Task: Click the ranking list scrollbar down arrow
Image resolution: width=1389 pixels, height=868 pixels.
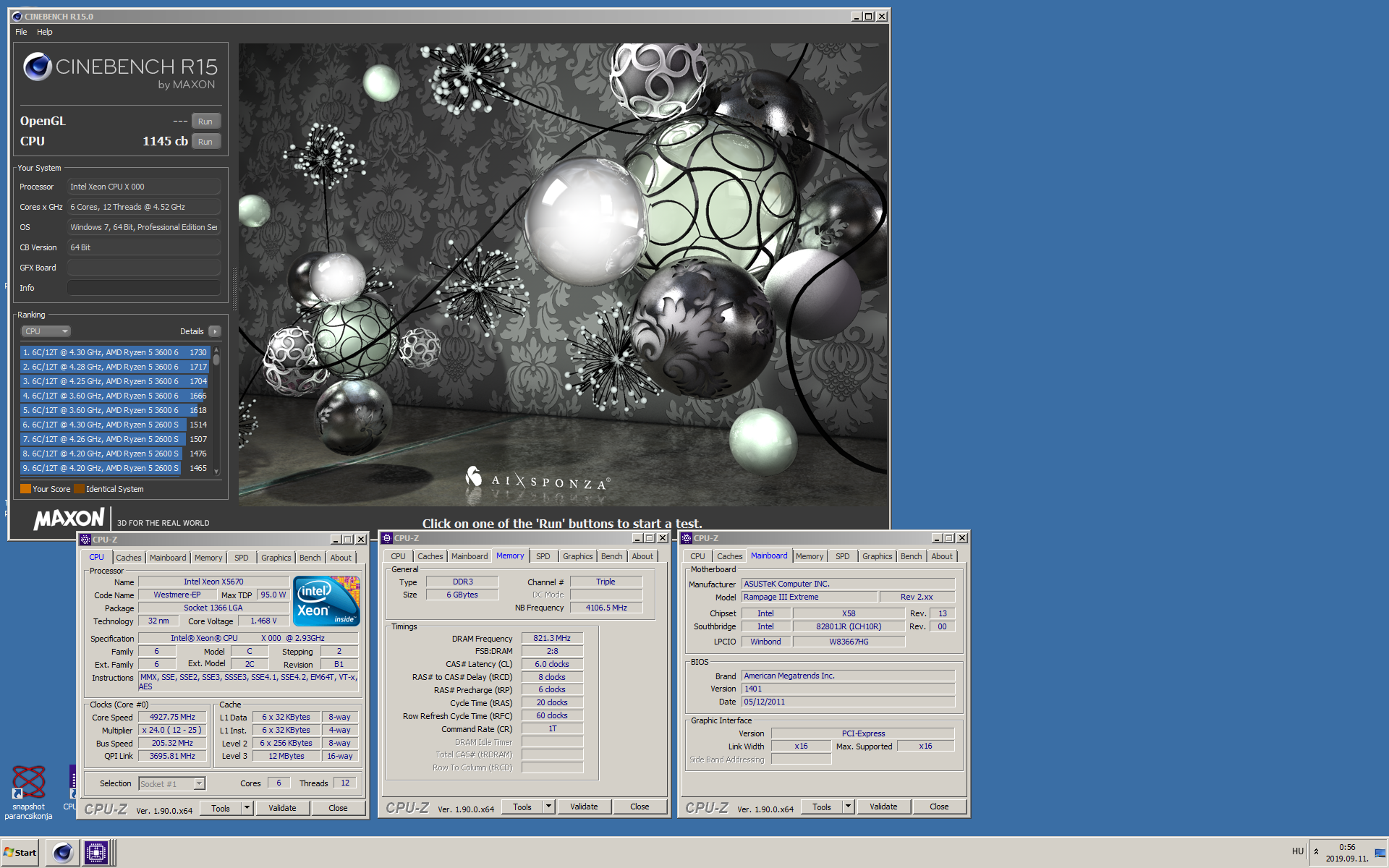Action: pos(216,472)
